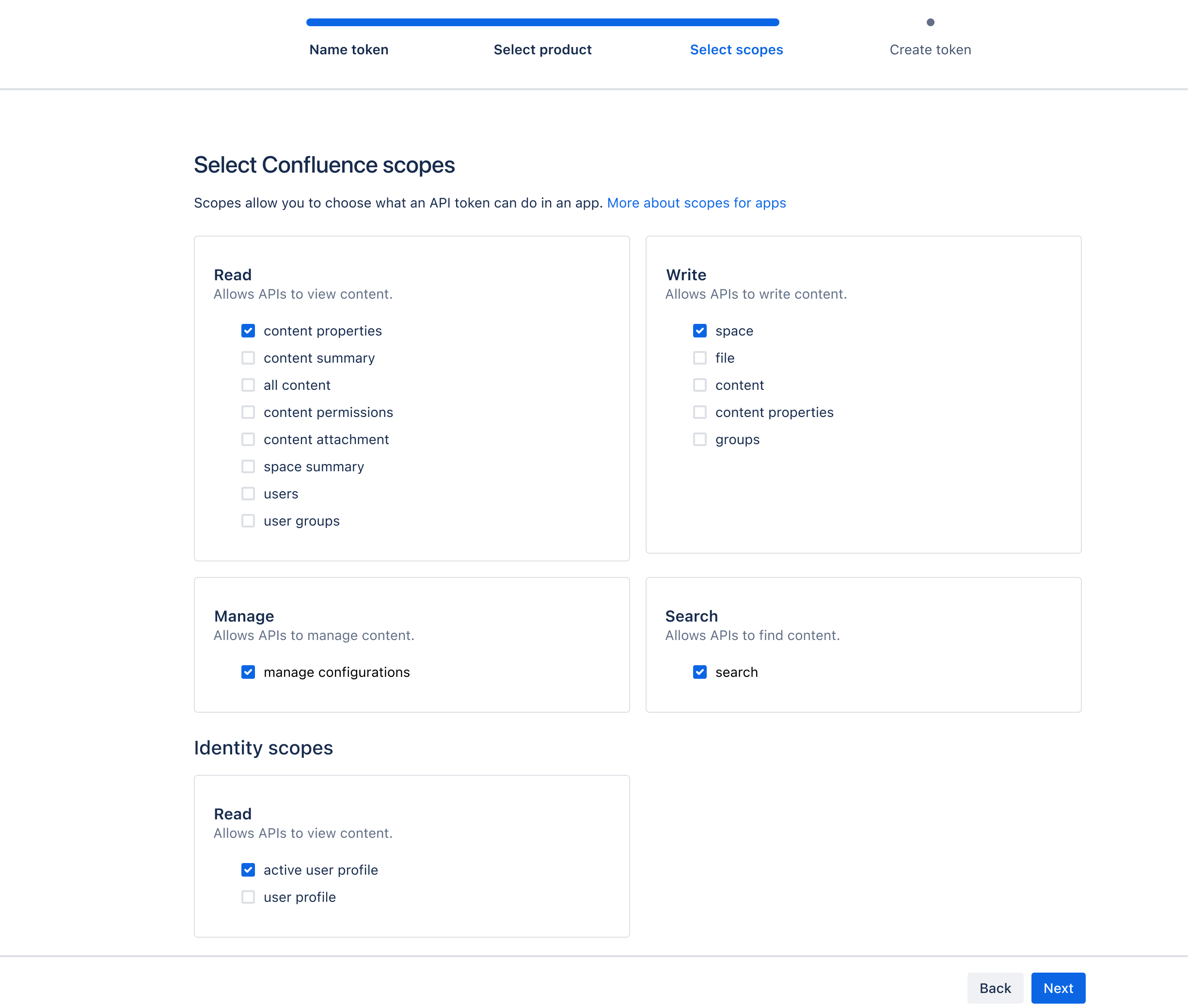Enable content attachment read scope
Screen dimensions: 1188x1008
pyautogui.click(x=248, y=439)
